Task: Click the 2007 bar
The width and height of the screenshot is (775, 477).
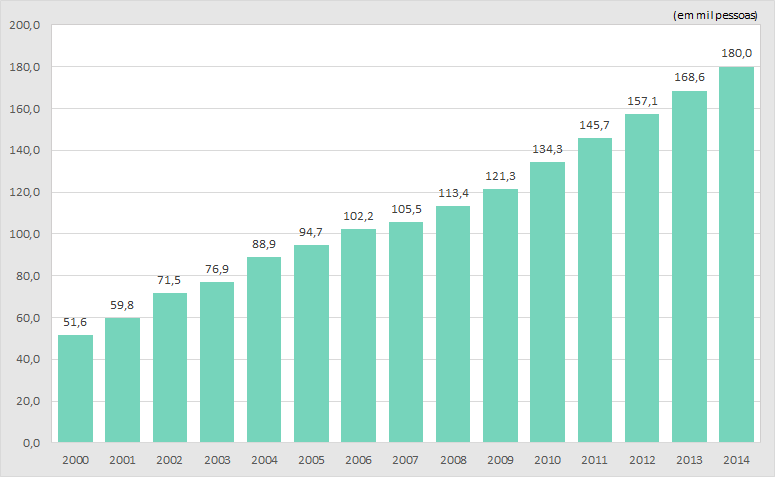Action: tap(405, 332)
